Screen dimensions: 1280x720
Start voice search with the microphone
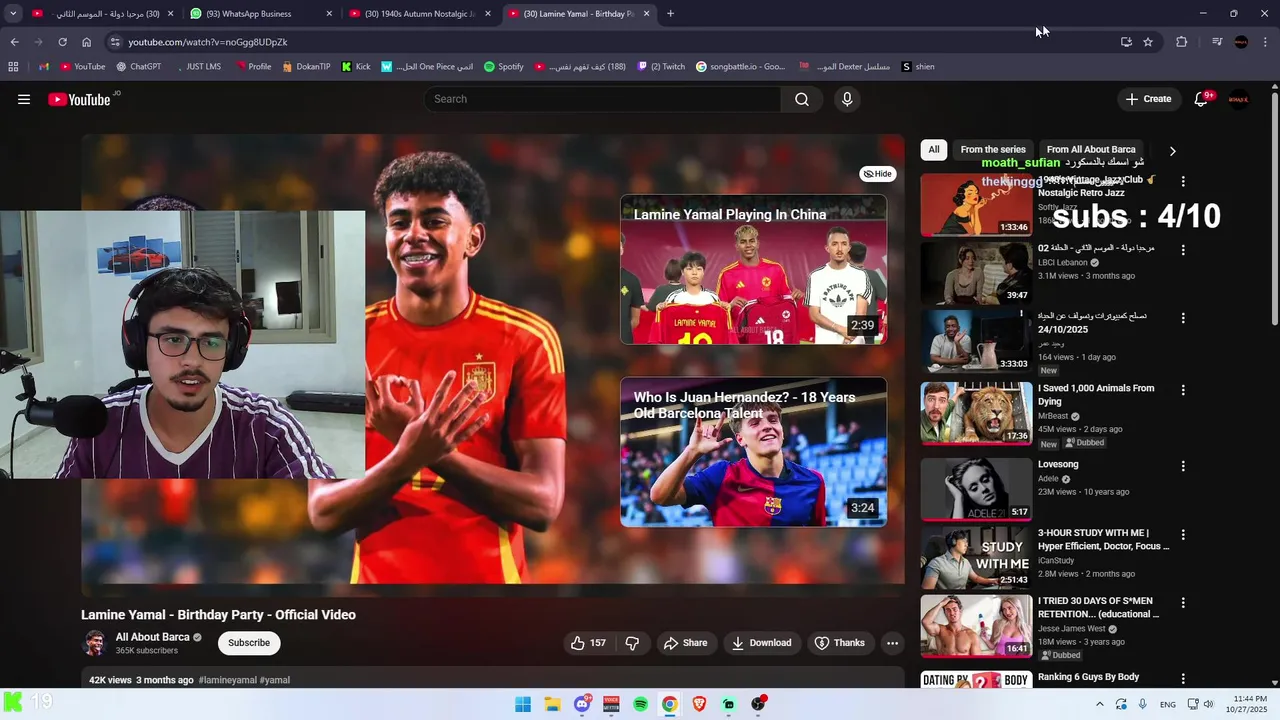coord(847,99)
